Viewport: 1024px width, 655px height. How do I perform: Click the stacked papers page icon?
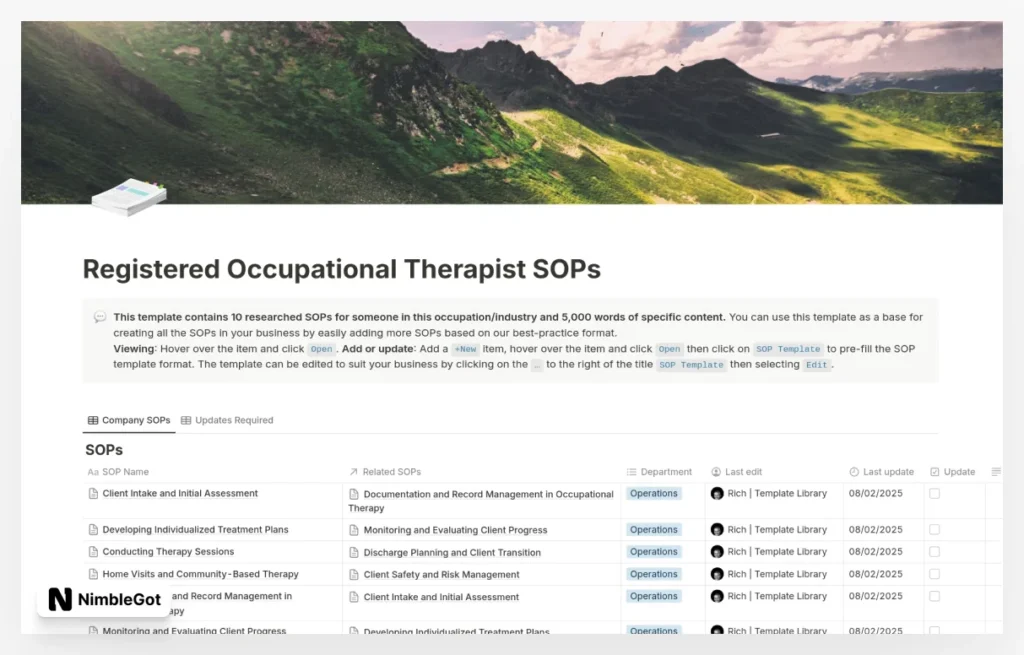pyautogui.click(x=129, y=196)
